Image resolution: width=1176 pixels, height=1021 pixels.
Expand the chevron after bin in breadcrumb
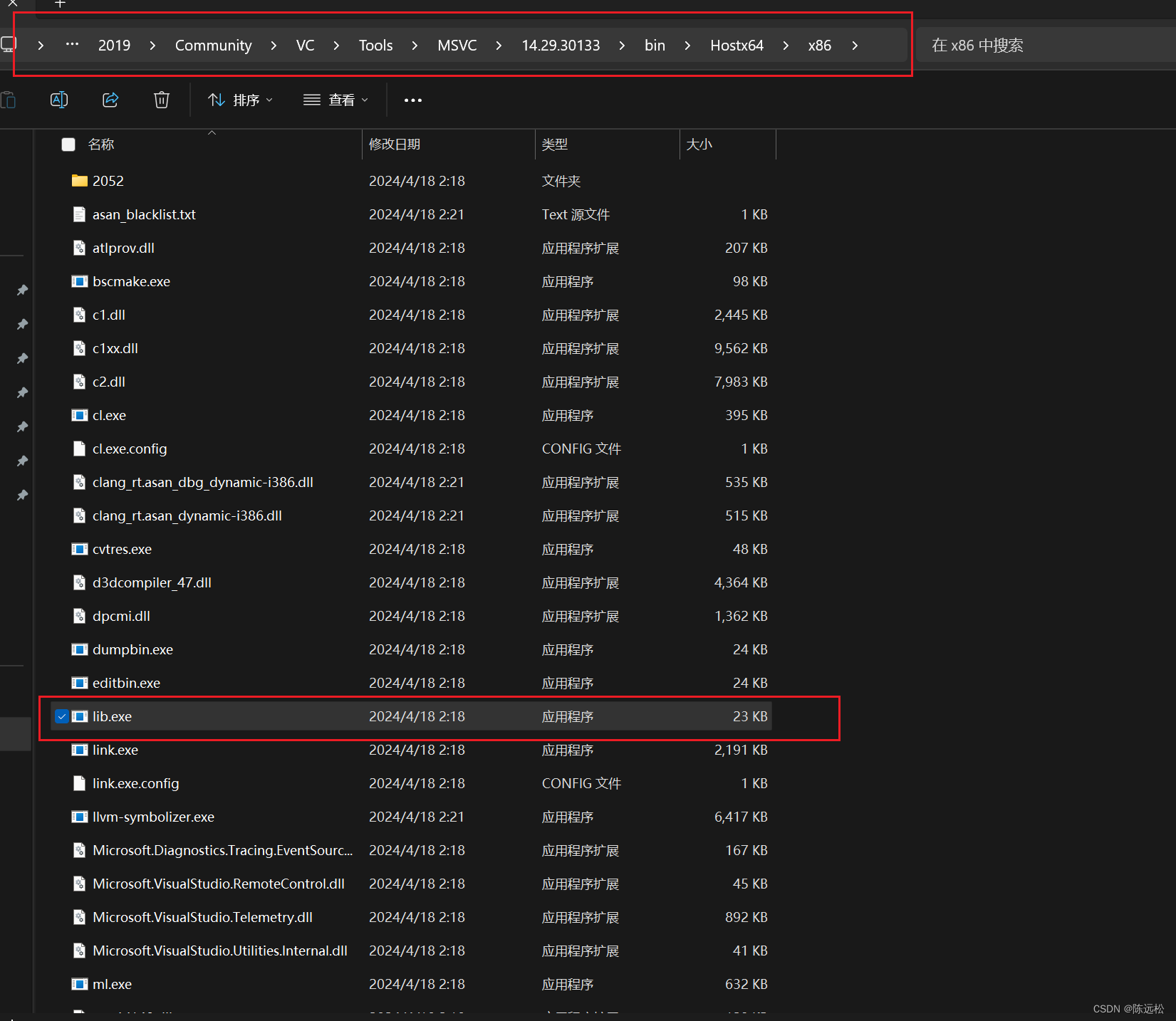(687, 46)
